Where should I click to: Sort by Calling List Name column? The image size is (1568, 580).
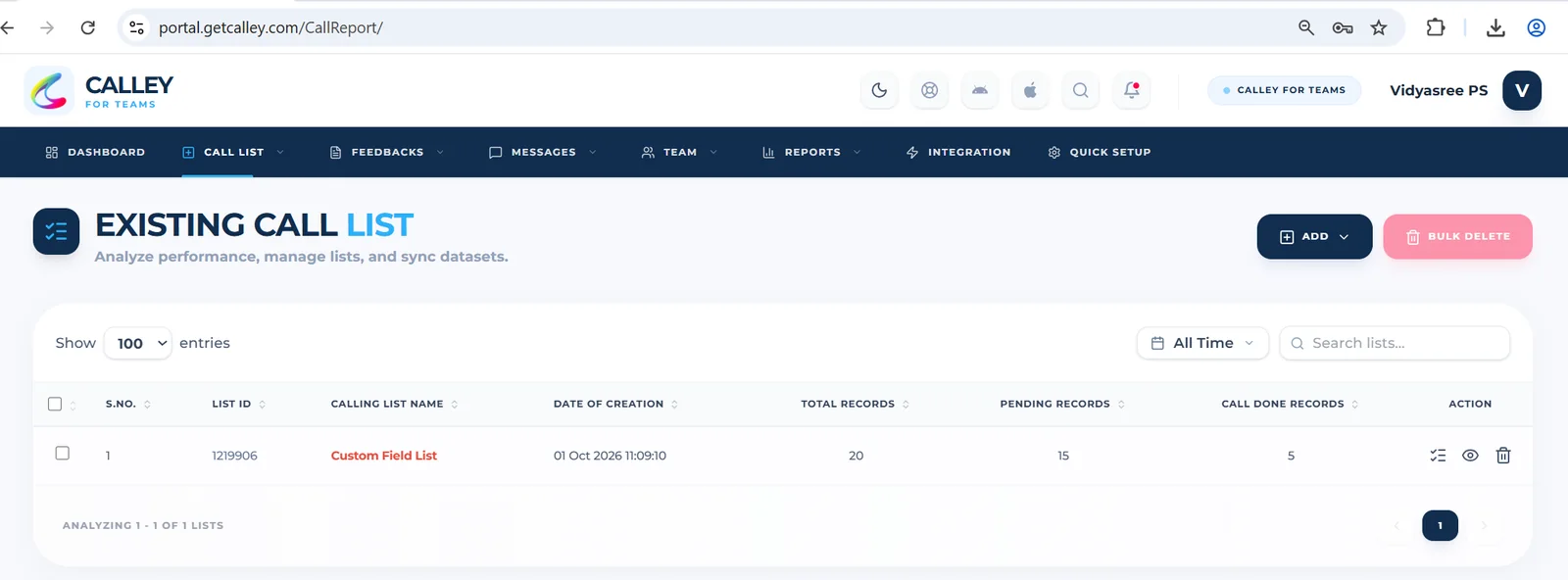point(394,404)
